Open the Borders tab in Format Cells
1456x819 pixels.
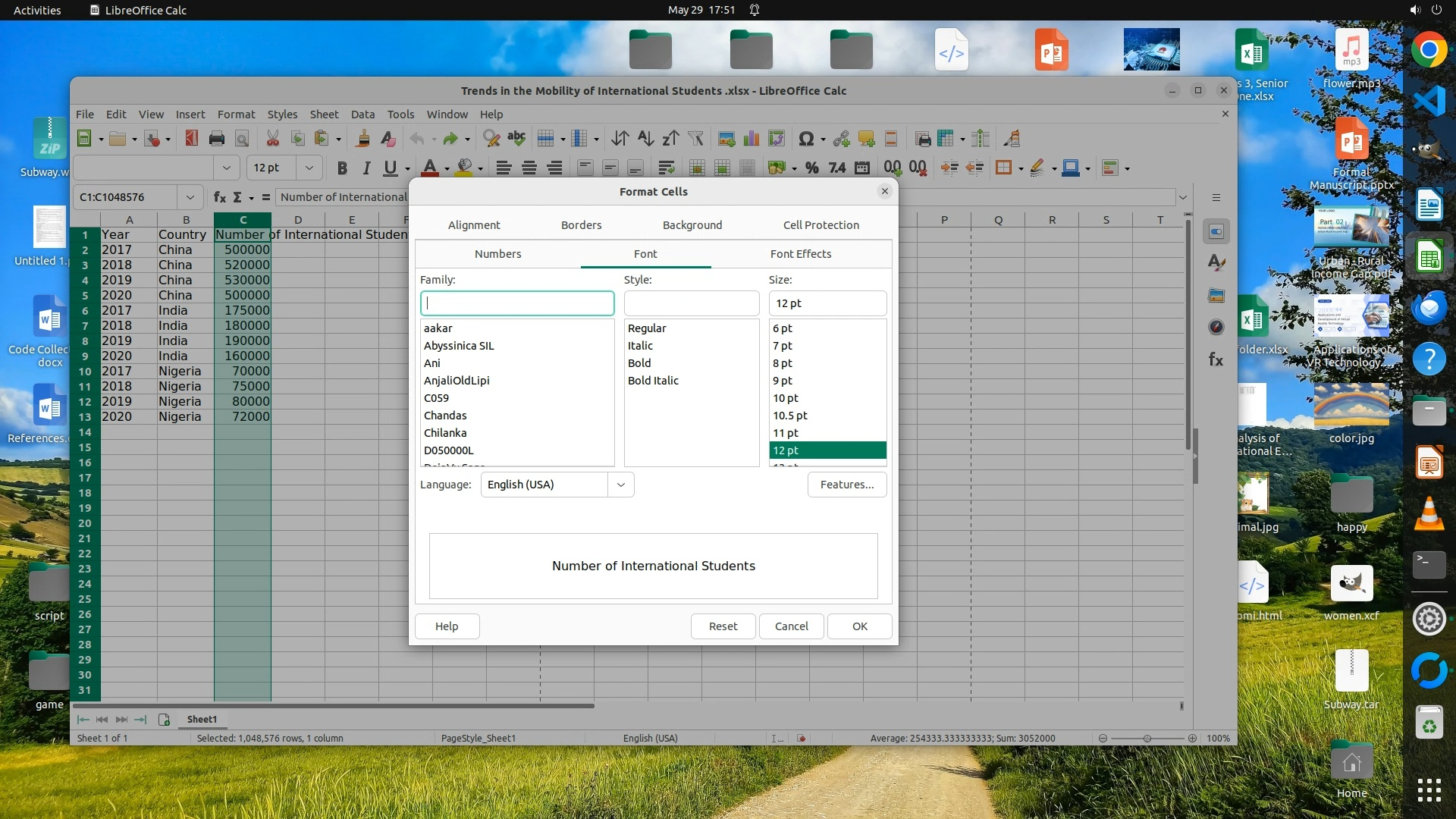581,225
